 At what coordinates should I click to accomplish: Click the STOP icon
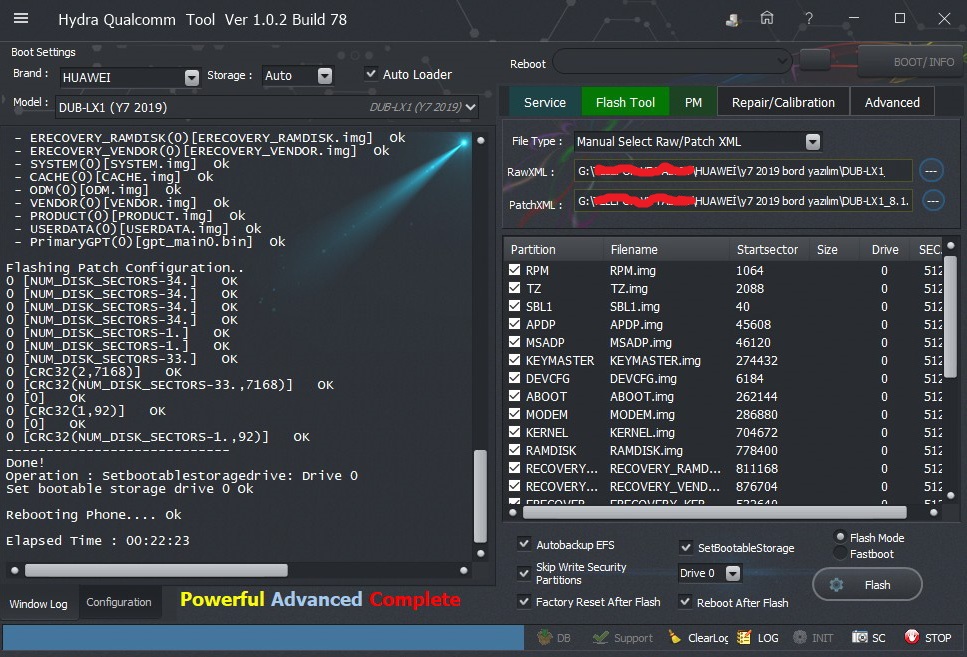911,637
